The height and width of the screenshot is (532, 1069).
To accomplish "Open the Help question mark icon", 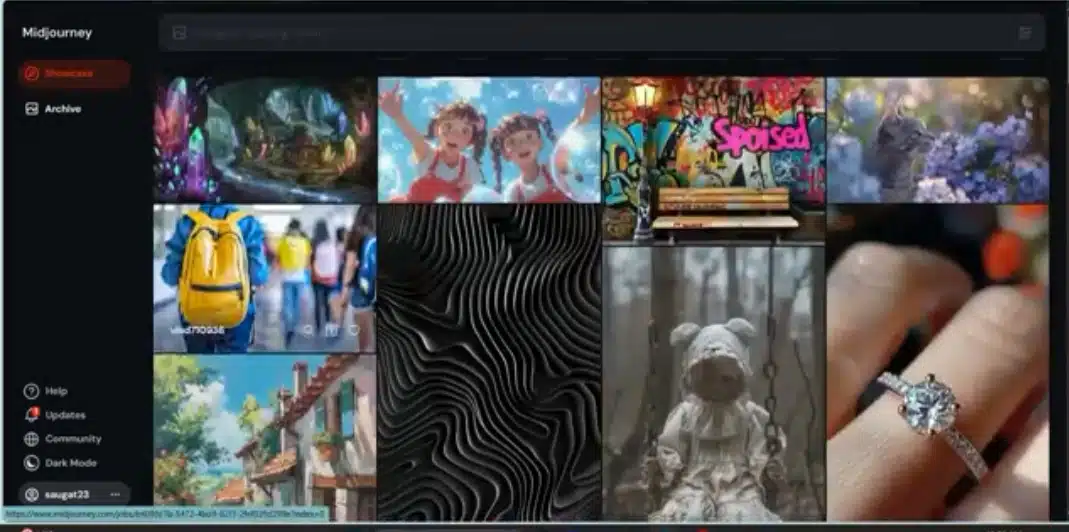I will pyautogui.click(x=31, y=391).
